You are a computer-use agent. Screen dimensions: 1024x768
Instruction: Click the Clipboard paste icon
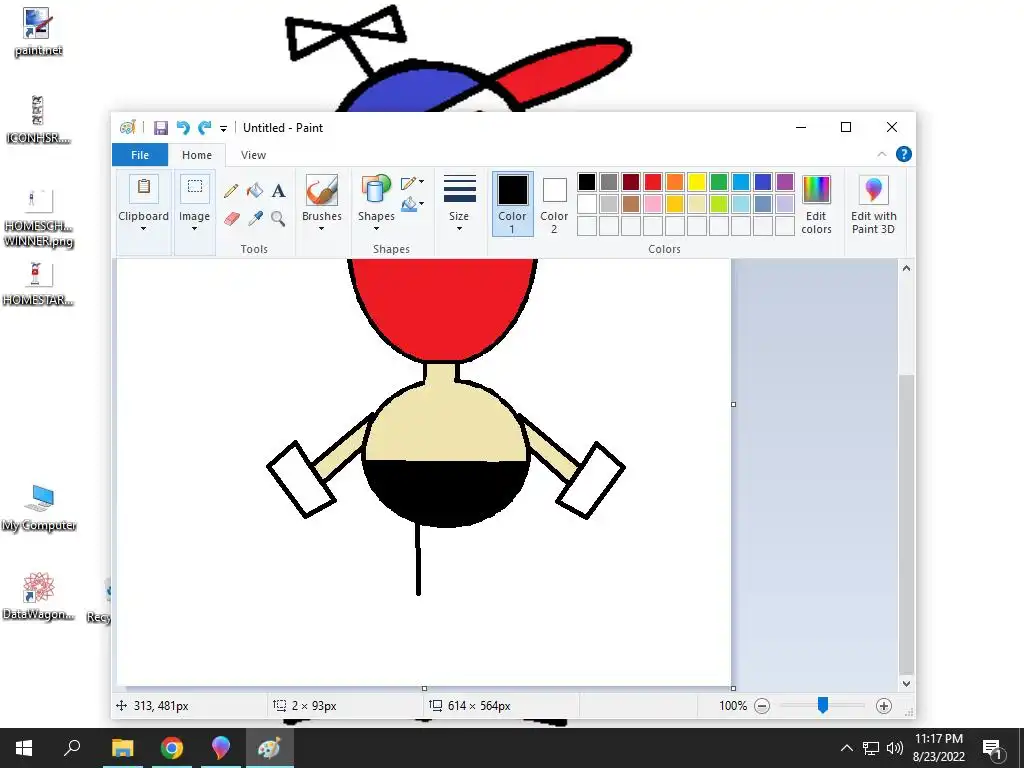144,189
